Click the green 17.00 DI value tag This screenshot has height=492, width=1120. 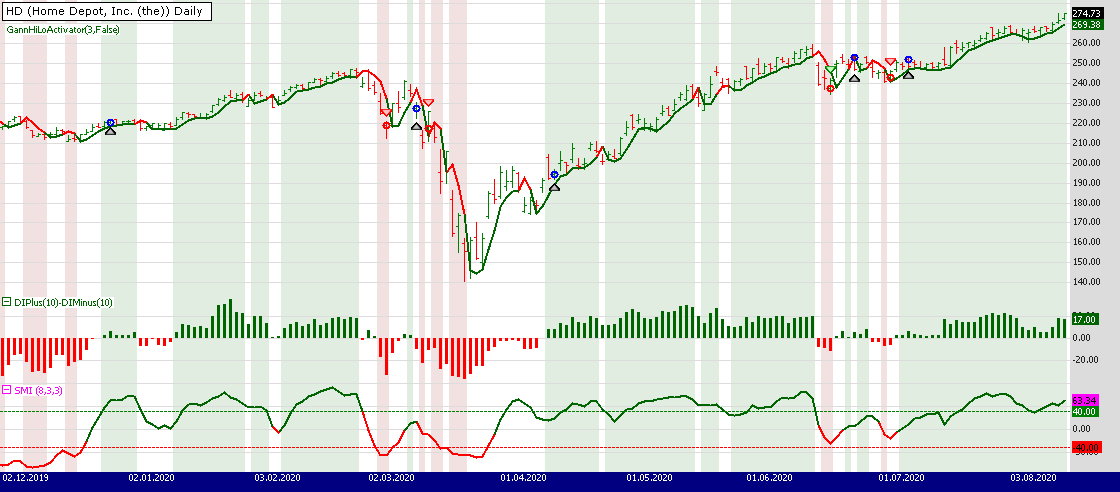point(1085,319)
